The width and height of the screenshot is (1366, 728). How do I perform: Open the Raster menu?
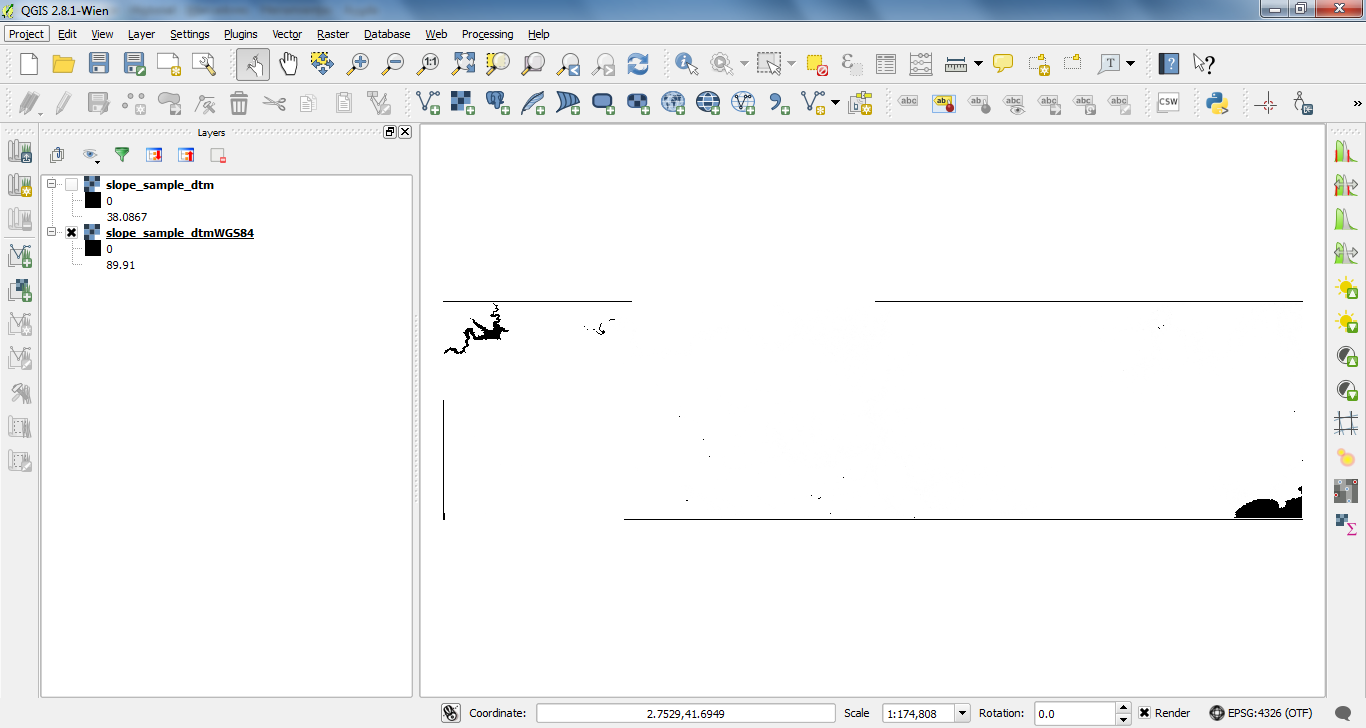[x=333, y=34]
